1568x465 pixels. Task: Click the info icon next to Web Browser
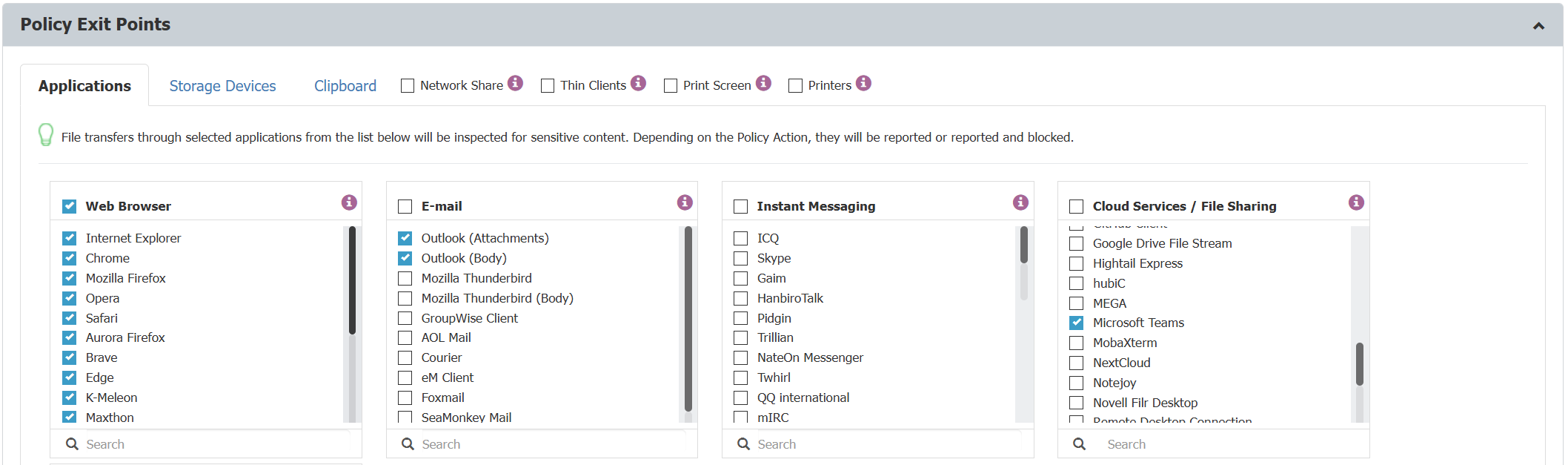point(348,202)
